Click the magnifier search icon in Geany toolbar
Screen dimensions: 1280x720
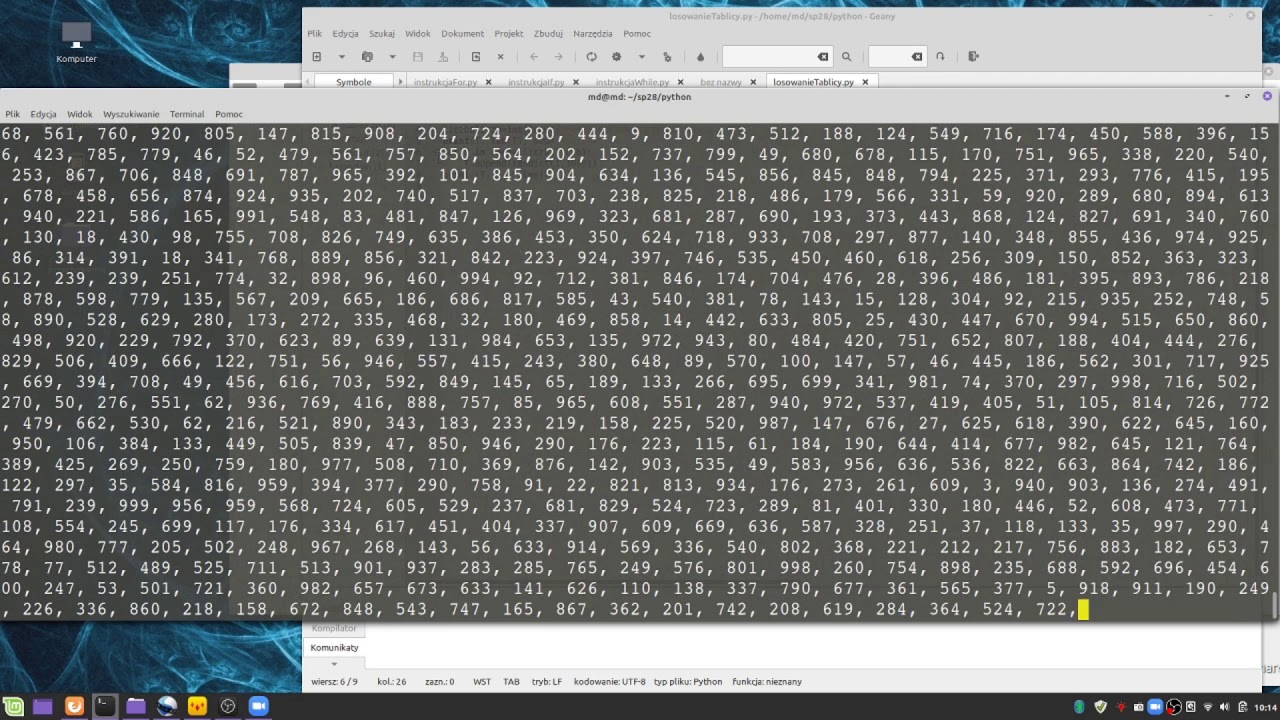846,57
